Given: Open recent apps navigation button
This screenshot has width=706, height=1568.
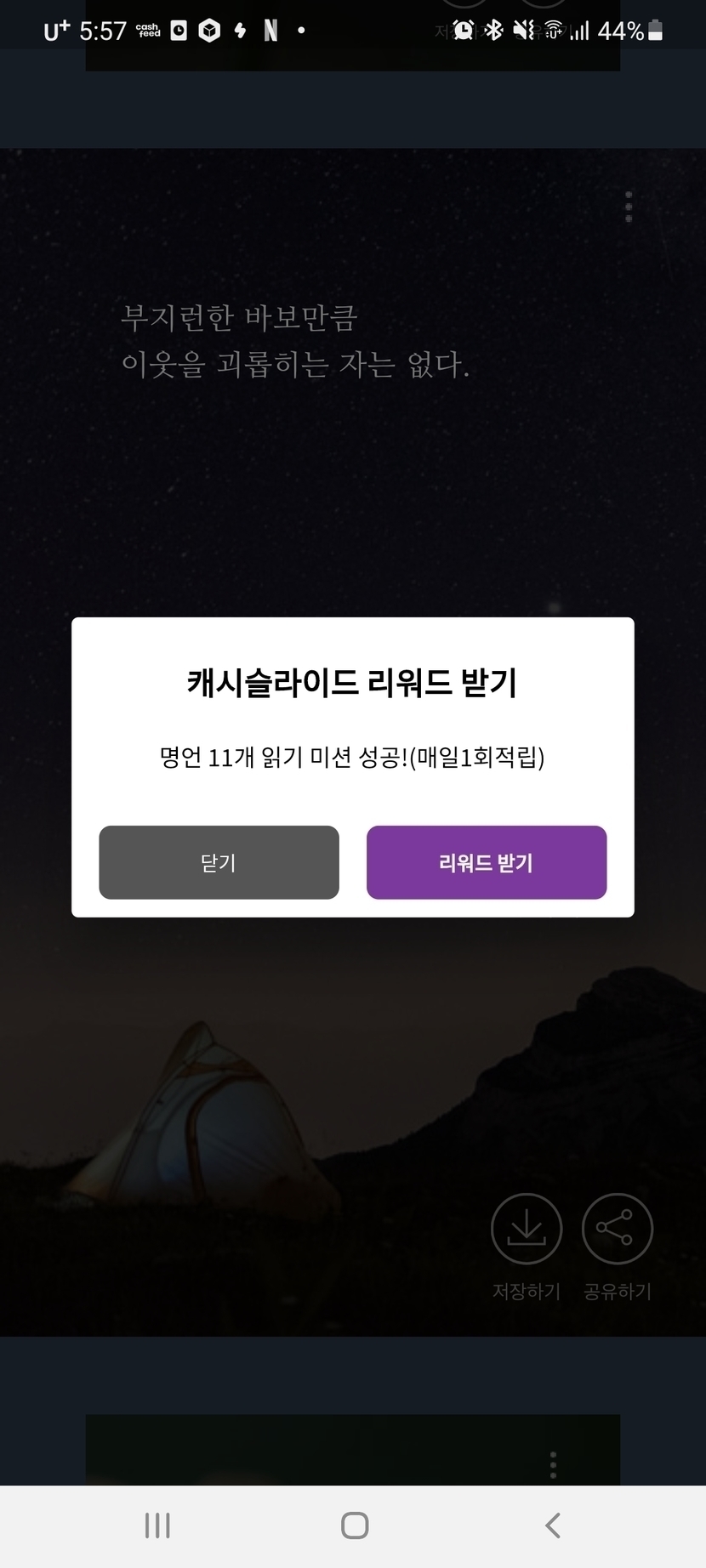Looking at the screenshot, I should click(157, 1525).
